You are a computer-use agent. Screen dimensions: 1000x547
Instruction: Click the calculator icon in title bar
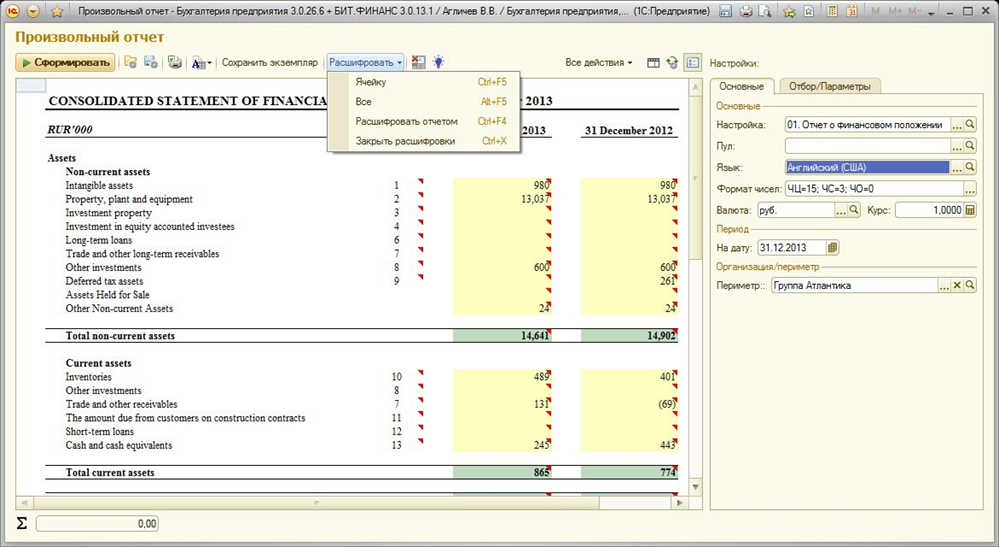(x=832, y=11)
